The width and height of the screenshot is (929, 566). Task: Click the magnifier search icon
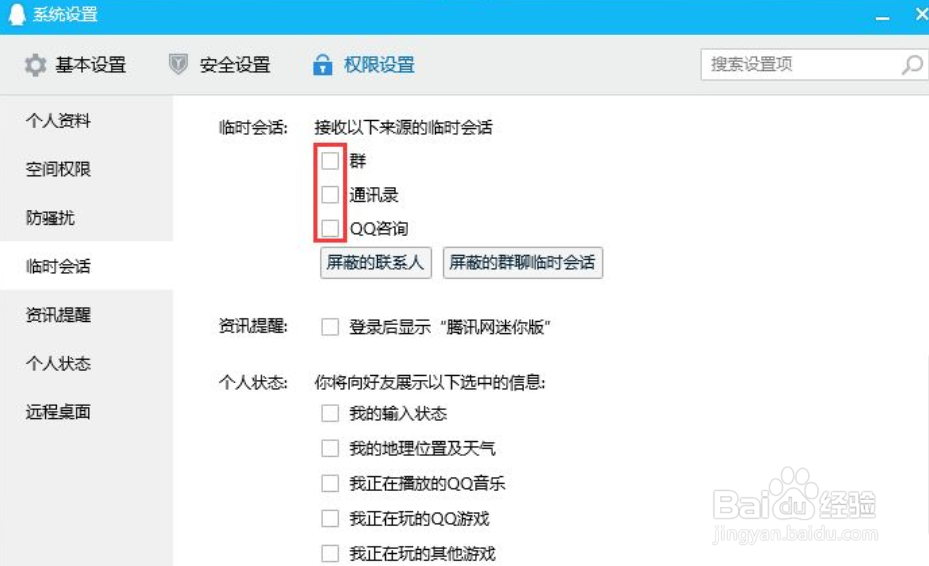[x=912, y=64]
